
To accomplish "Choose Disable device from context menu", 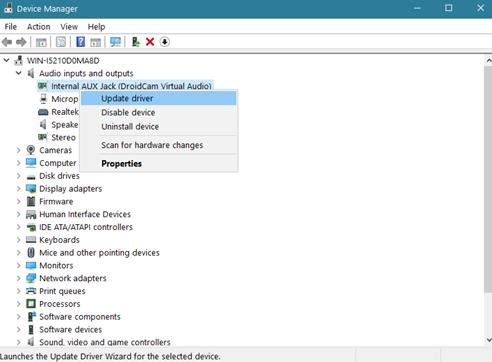I will (159, 112).
